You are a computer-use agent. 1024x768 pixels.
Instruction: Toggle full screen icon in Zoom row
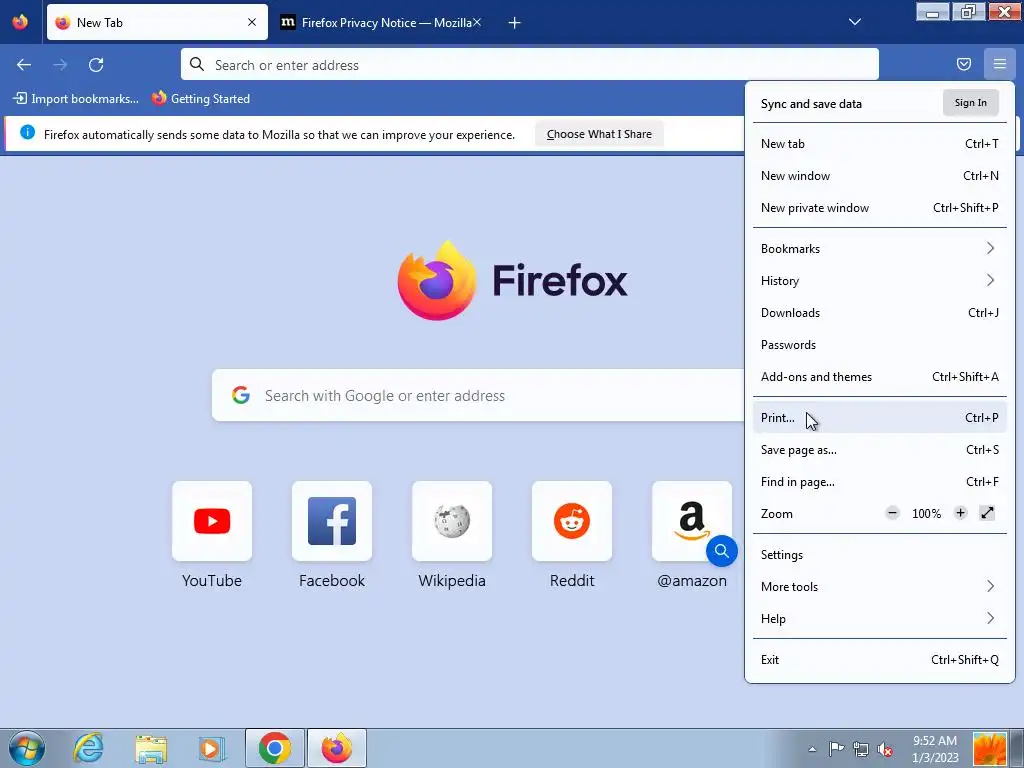(987, 513)
